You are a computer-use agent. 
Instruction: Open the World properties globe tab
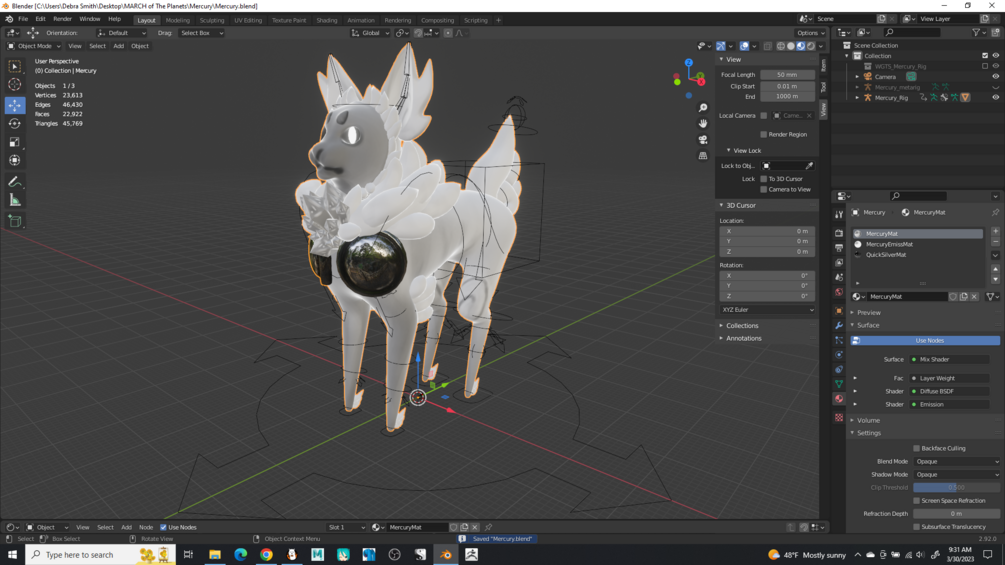tap(839, 292)
